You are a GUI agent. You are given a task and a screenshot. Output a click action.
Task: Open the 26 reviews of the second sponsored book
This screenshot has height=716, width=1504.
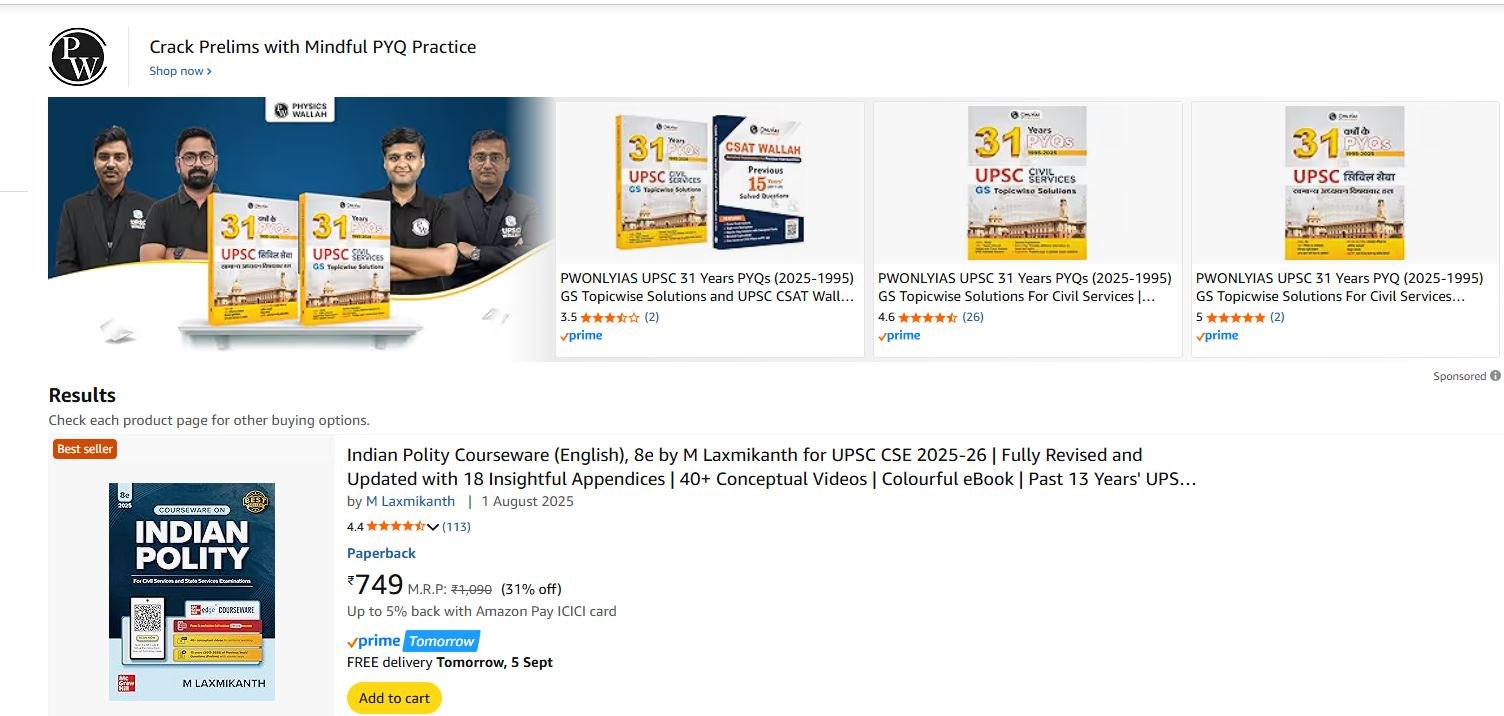972,317
